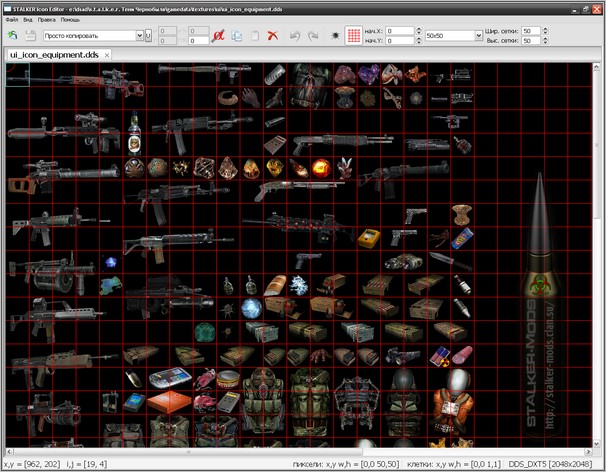606x472 pixels.
Task: Increase Шир. сетки with stepper arrow
Action: [545, 29]
